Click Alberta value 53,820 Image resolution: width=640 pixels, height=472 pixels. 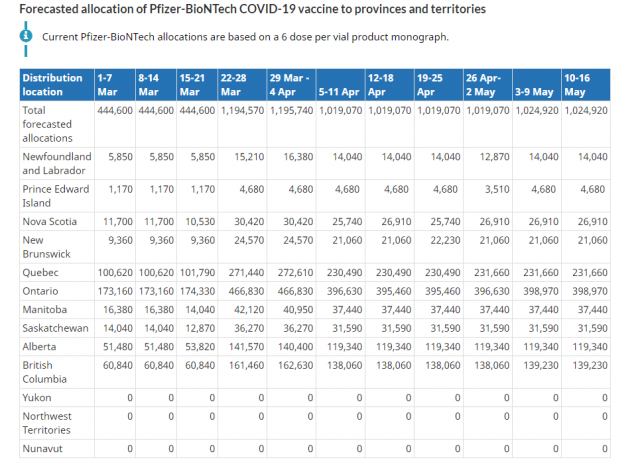coord(200,347)
